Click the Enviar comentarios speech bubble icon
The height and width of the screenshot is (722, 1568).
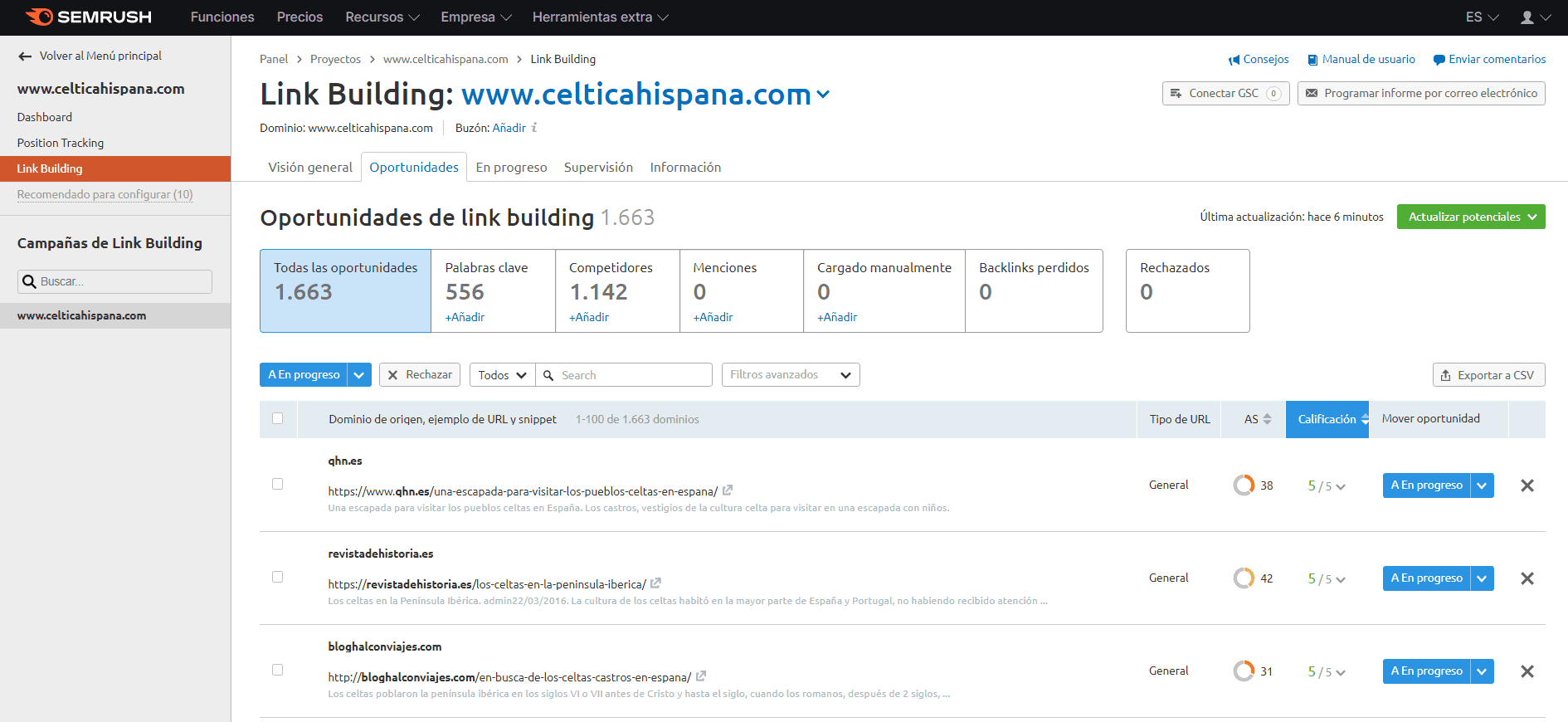point(1439,60)
